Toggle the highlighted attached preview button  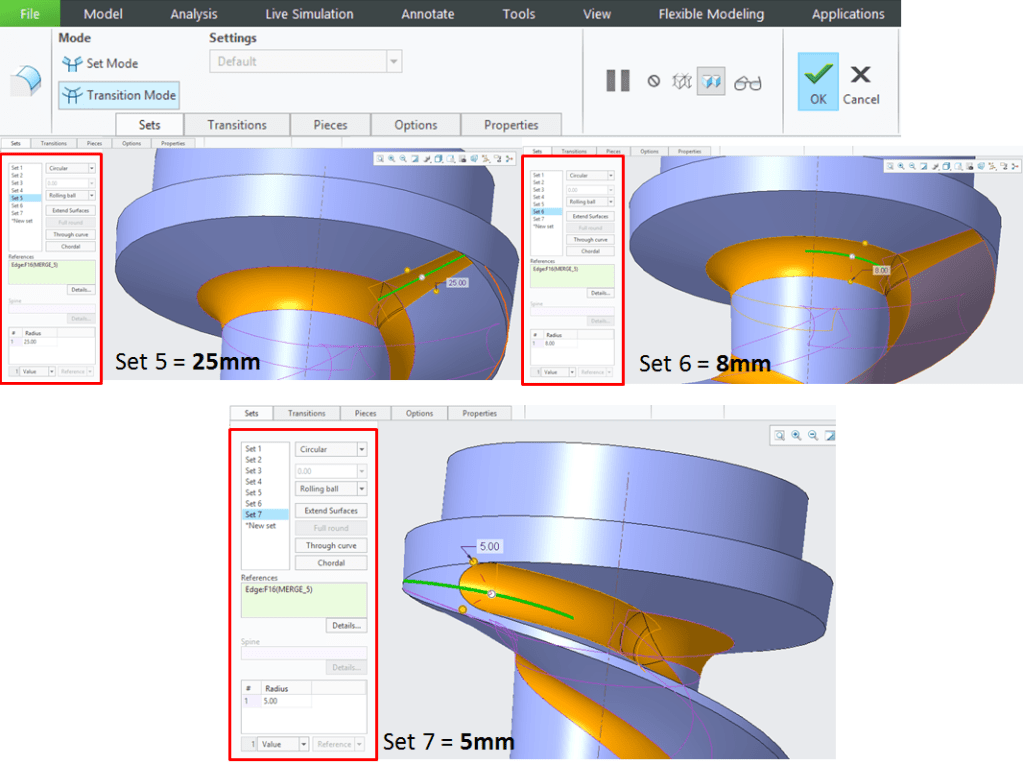(711, 82)
